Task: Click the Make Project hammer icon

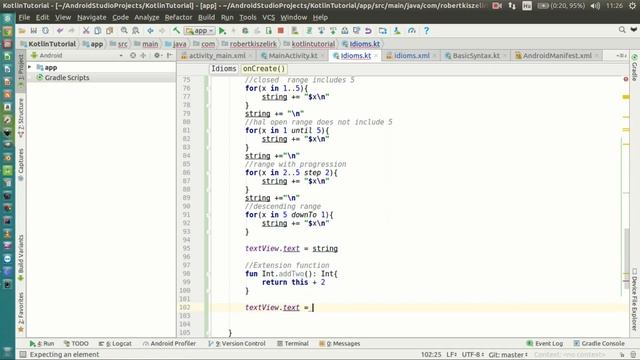Action: point(176,31)
